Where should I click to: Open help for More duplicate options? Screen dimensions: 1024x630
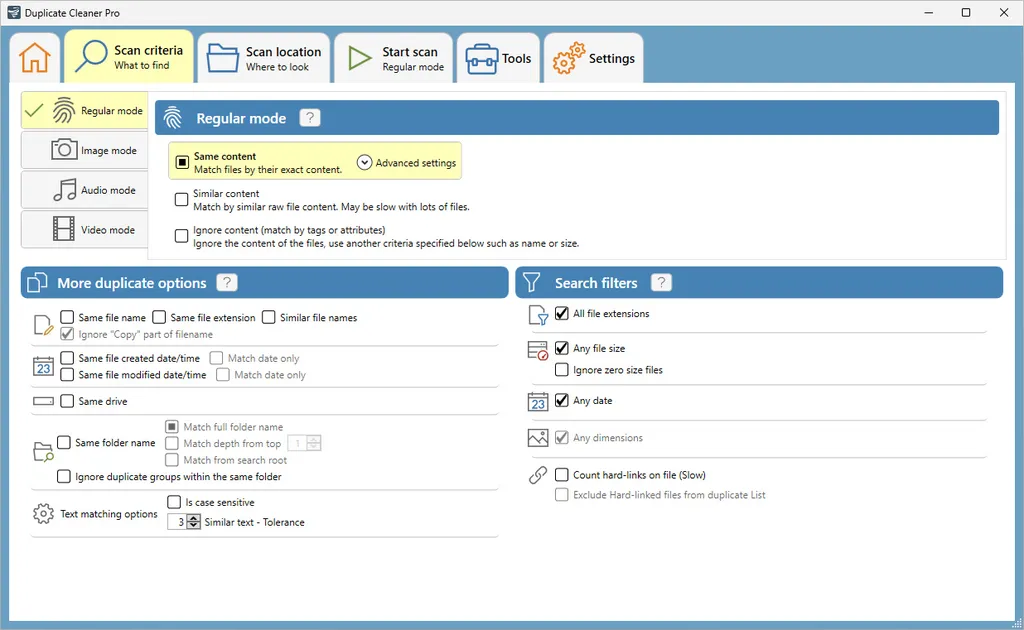click(x=227, y=282)
